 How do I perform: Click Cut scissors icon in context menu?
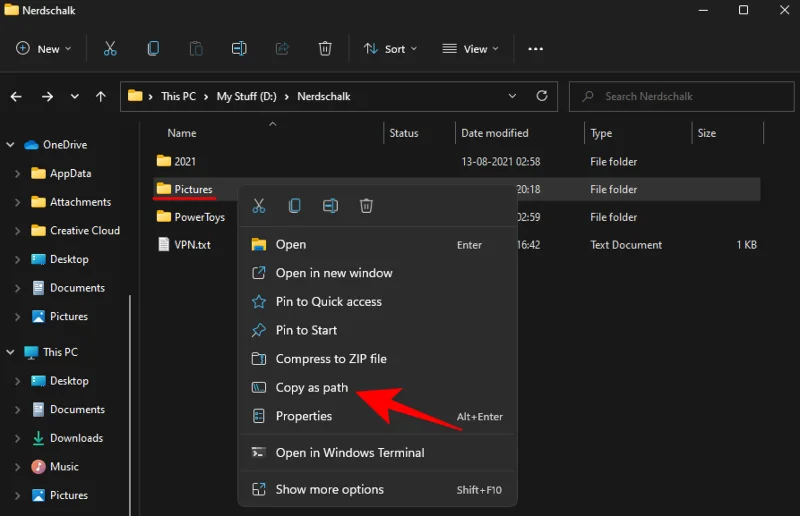click(x=259, y=206)
